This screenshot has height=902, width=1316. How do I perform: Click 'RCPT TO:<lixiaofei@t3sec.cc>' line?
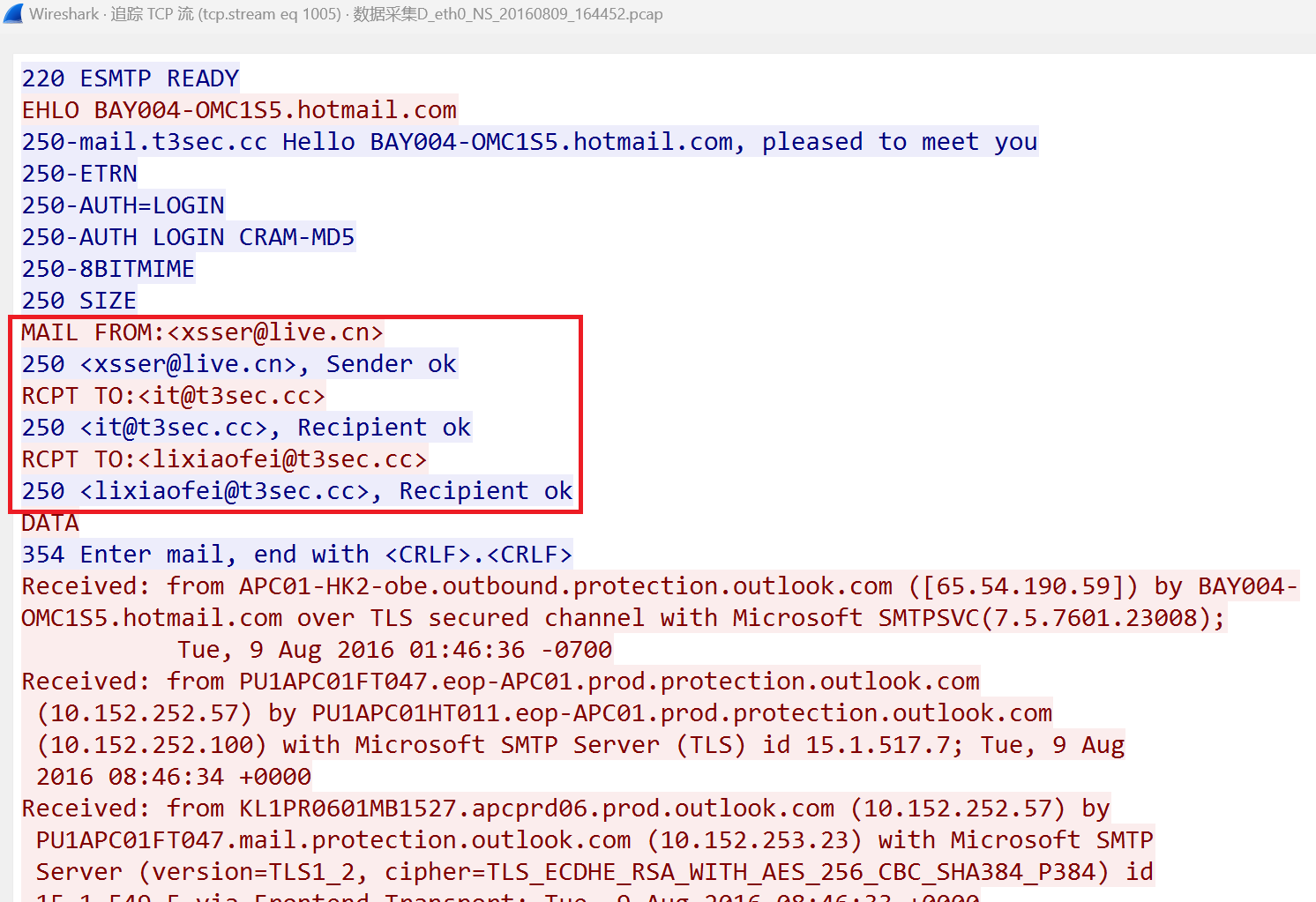pyautogui.click(x=224, y=459)
